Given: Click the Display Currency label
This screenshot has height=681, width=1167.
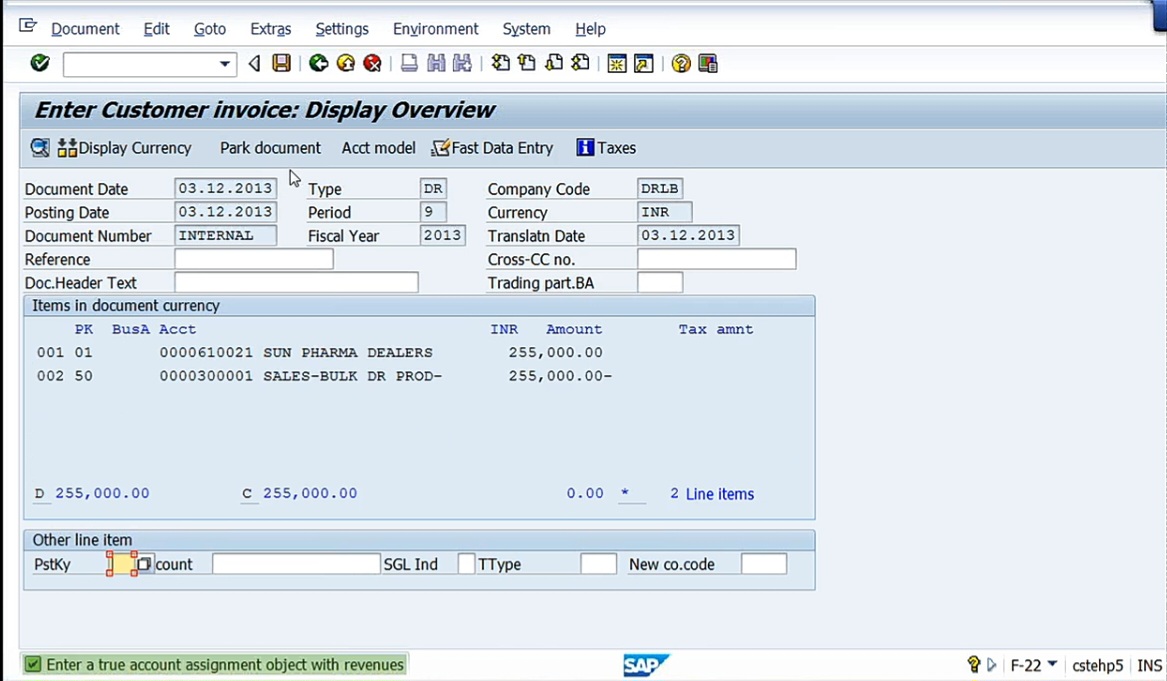Looking at the screenshot, I should coord(135,148).
